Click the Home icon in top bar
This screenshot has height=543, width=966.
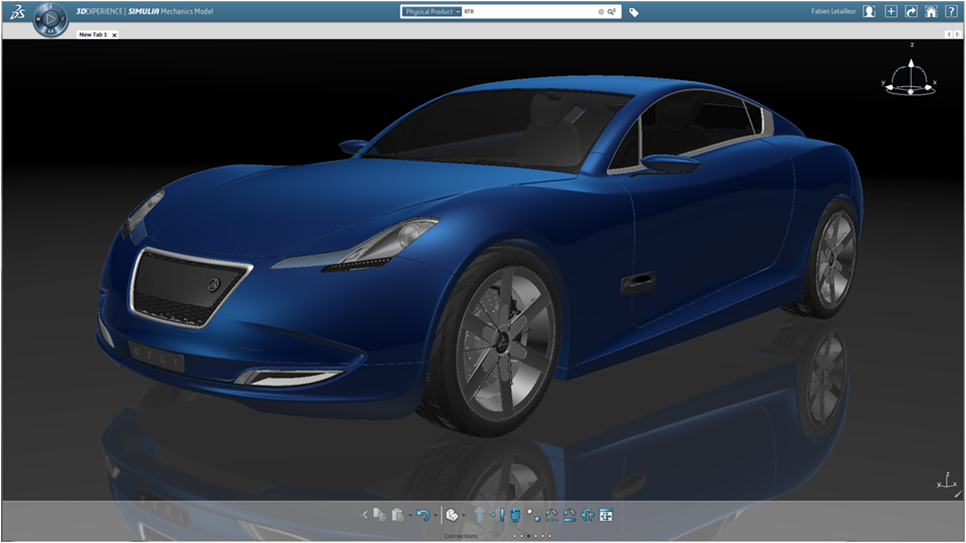click(931, 12)
